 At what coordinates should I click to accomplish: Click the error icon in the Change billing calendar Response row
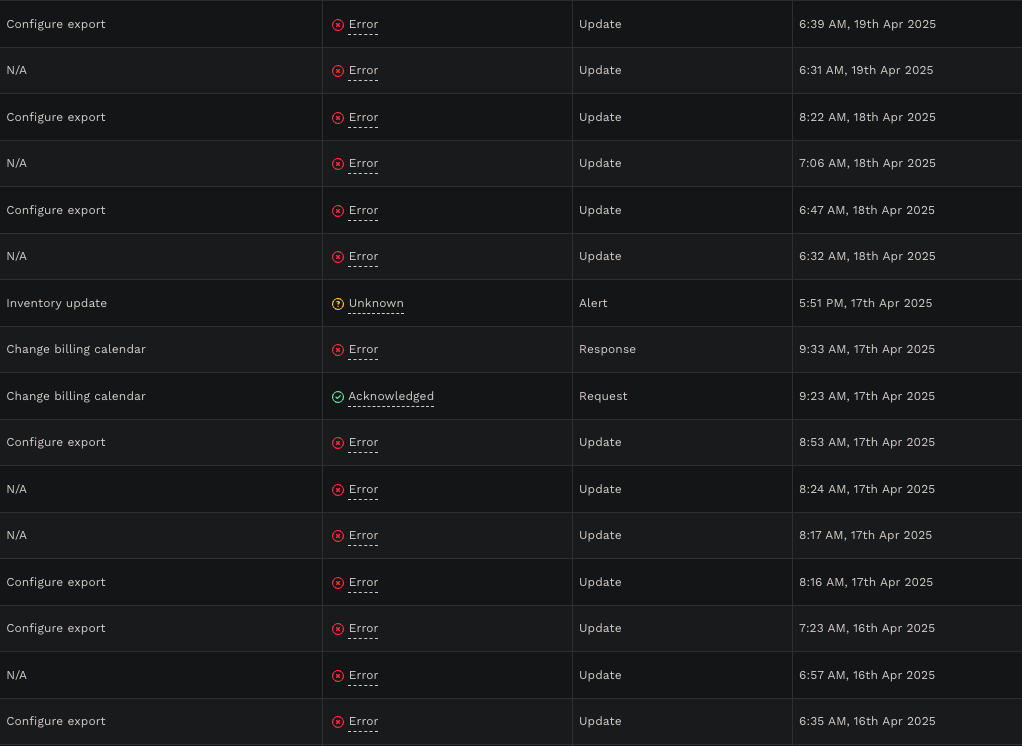coord(338,350)
